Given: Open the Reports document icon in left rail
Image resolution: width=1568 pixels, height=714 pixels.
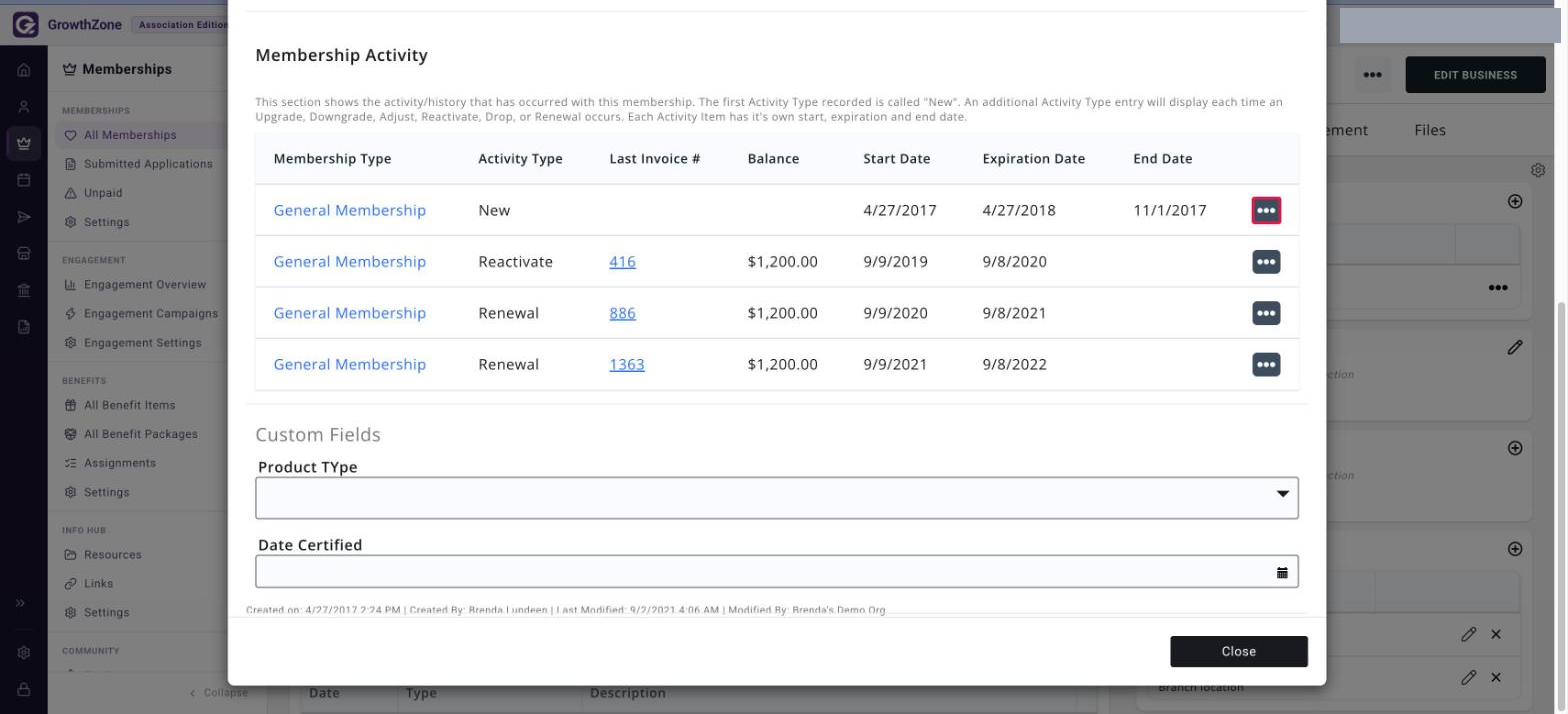Looking at the screenshot, I should click(24, 327).
